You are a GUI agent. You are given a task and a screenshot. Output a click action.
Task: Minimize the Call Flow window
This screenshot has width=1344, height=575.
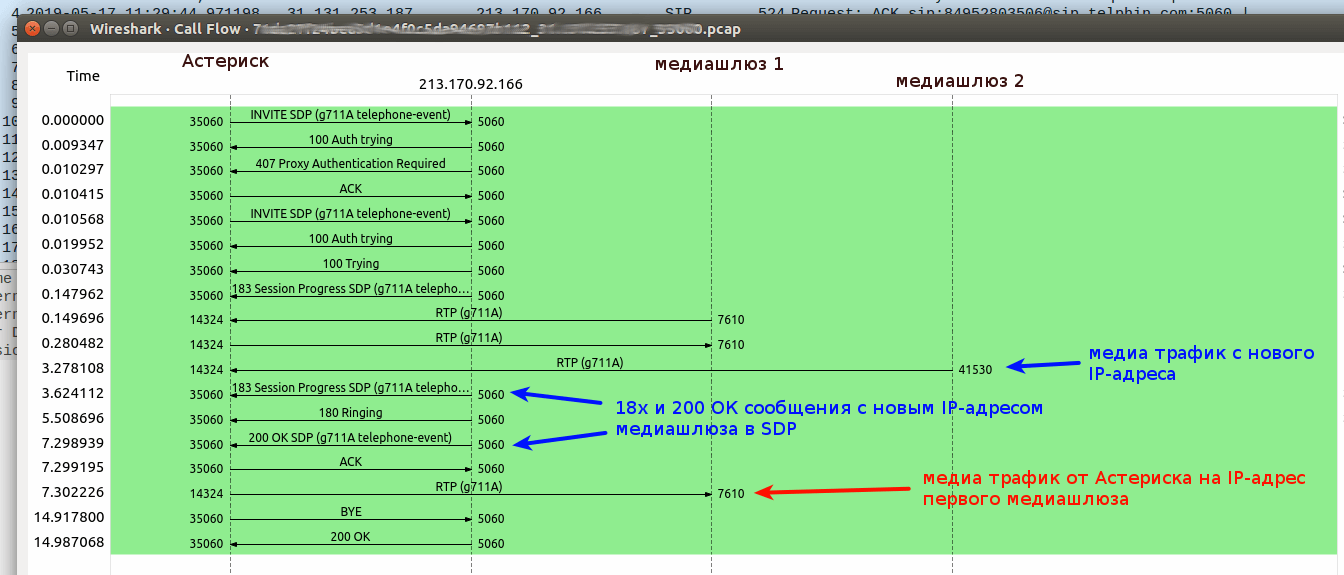[52, 29]
